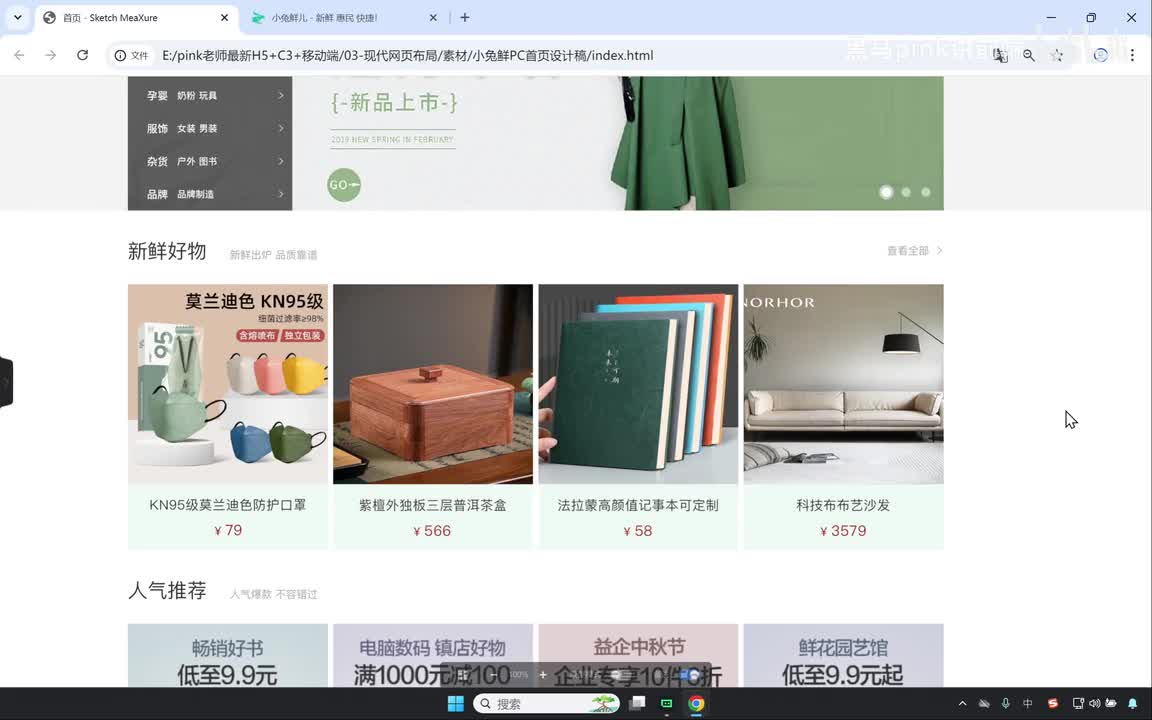This screenshot has width=1152, height=720.
Task: Open a new tab with the plus button
Action: coord(464,18)
